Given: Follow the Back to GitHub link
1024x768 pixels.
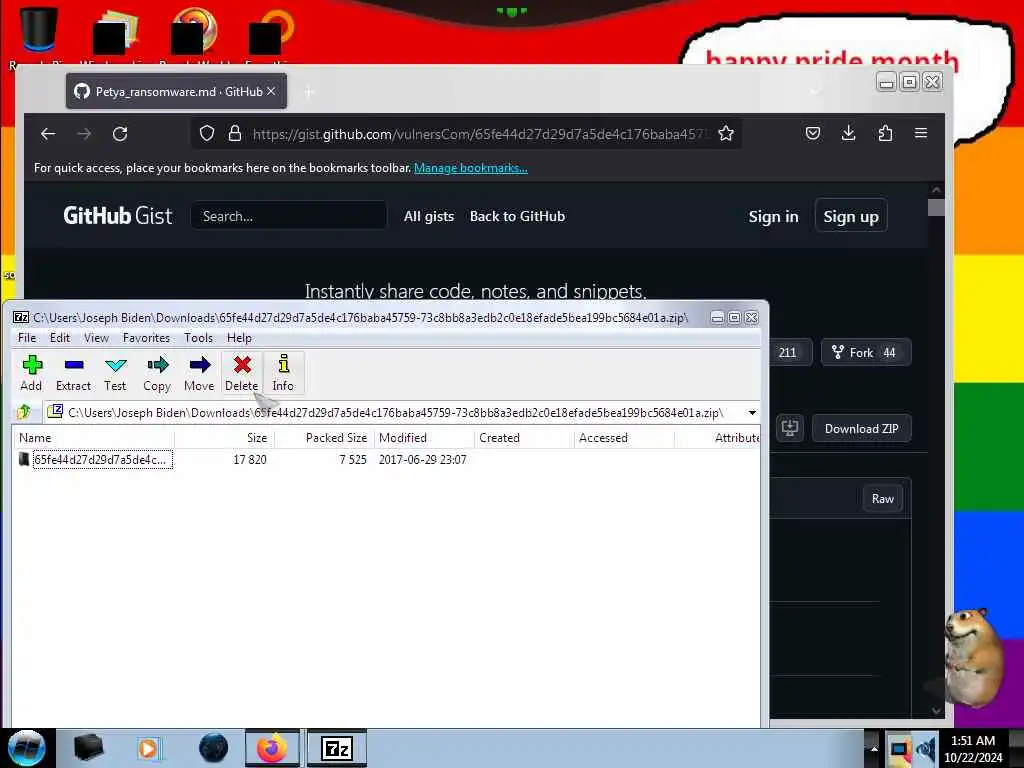Looking at the screenshot, I should [517, 216].
